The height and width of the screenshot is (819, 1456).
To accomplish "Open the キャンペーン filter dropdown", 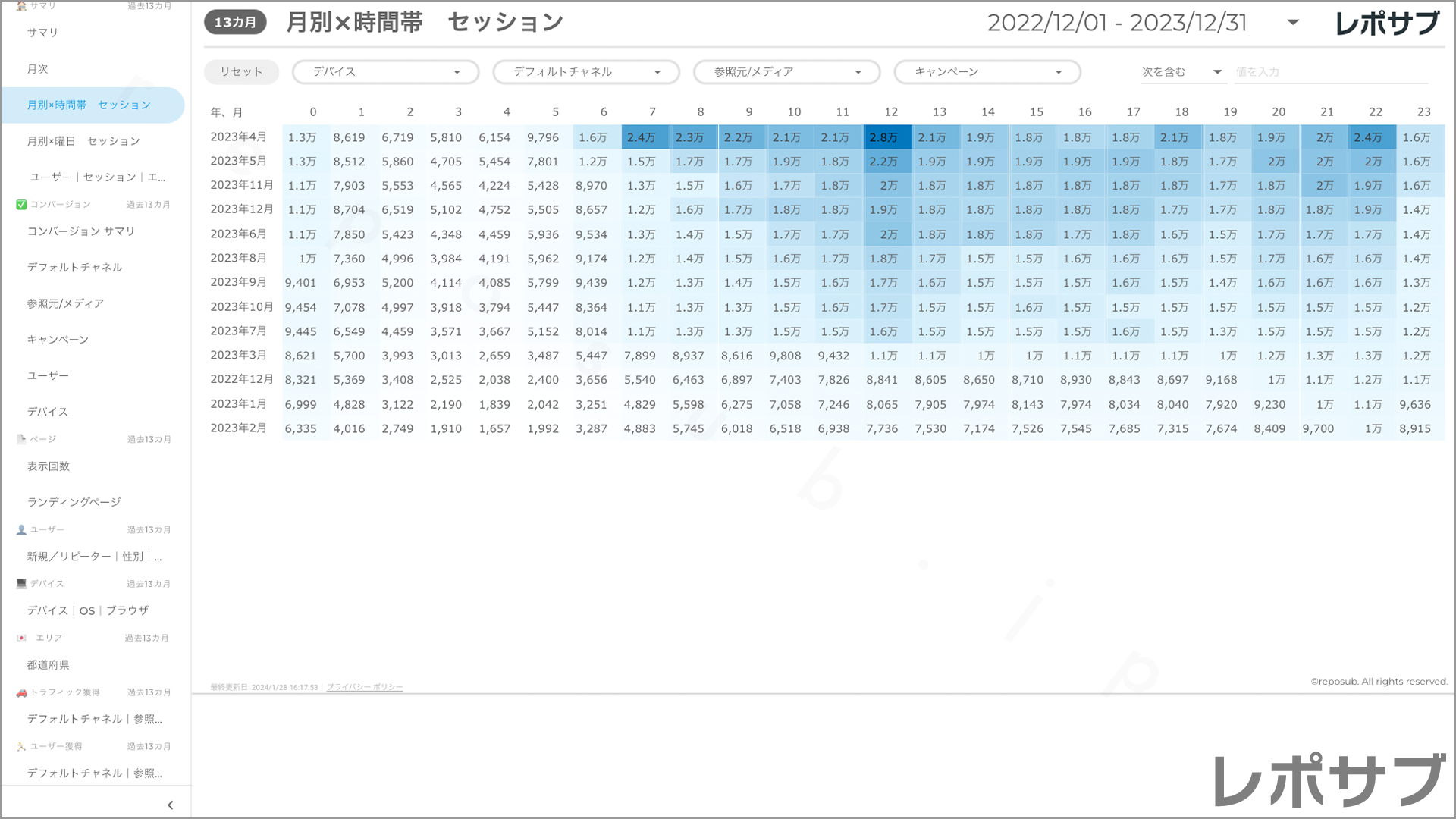I will [987, 72].
